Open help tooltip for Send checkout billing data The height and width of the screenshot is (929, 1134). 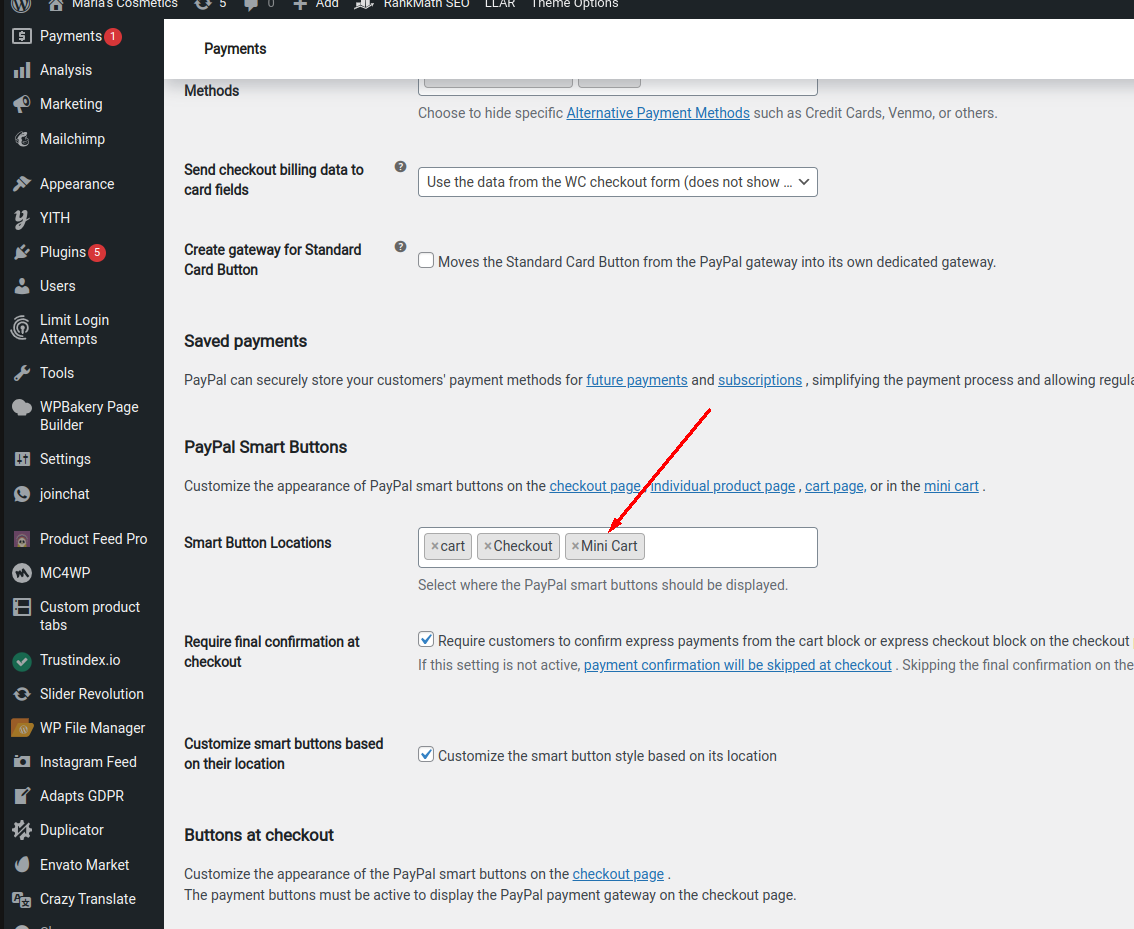coord(400,167)
